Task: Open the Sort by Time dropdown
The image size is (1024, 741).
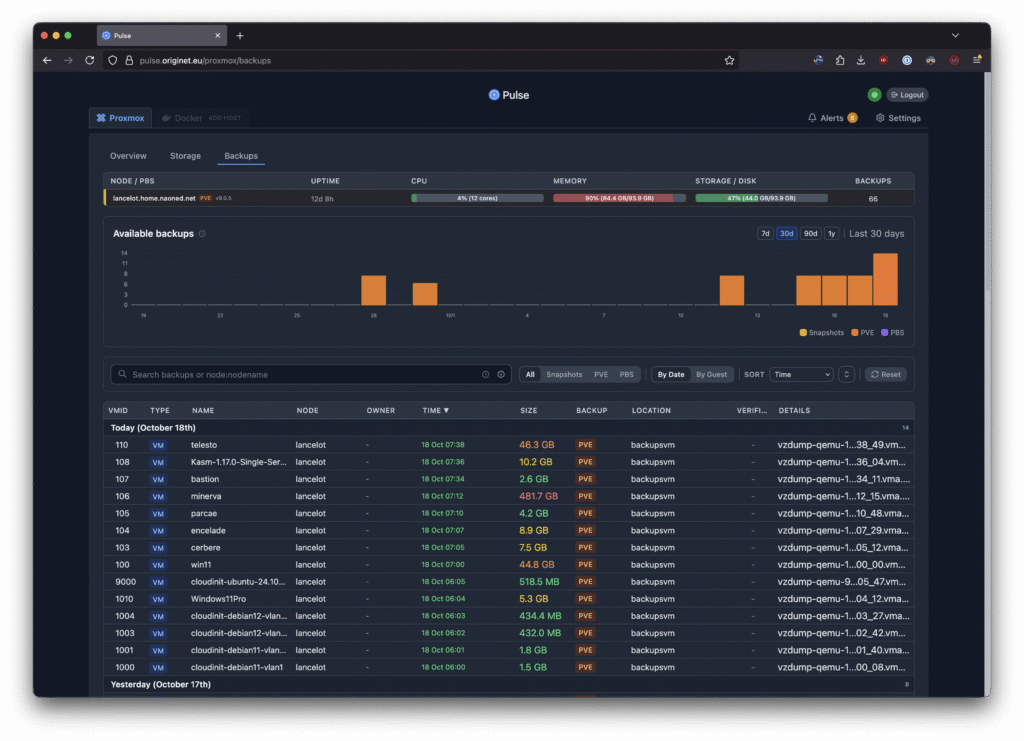Action: point(801,374)
